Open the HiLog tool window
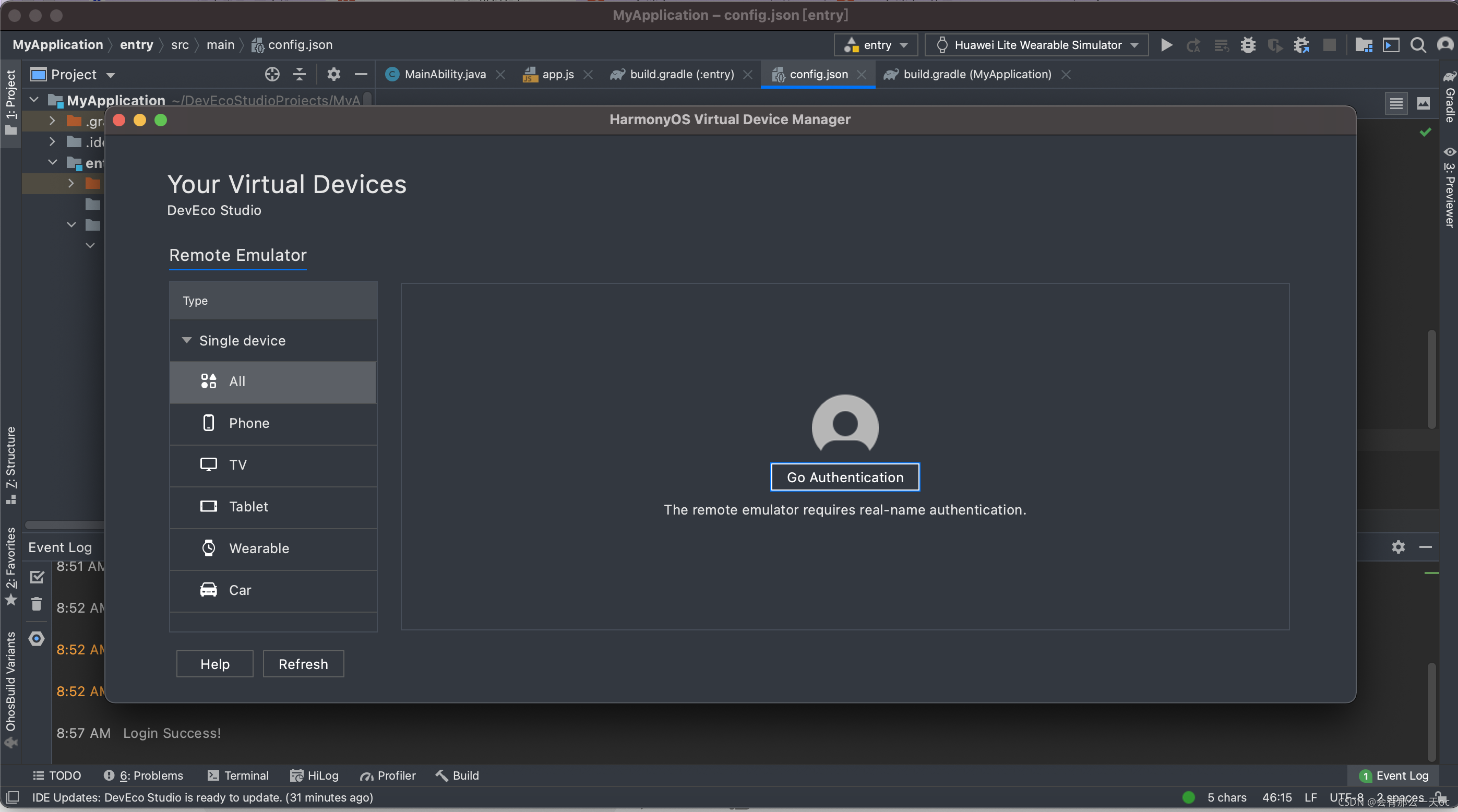Image resolution: width=1458 pixels, height=812 pixels. click(315, 775)
